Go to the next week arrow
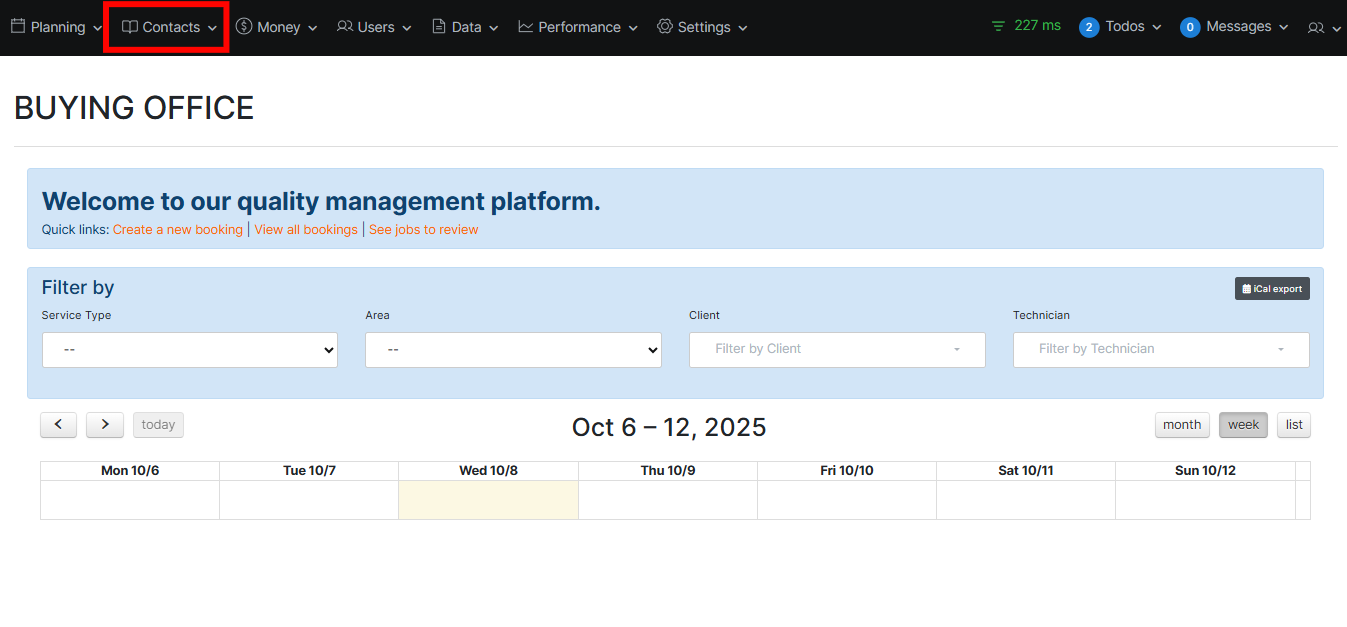Screen dimensions: 1347x627 click(x=105, y=425)
